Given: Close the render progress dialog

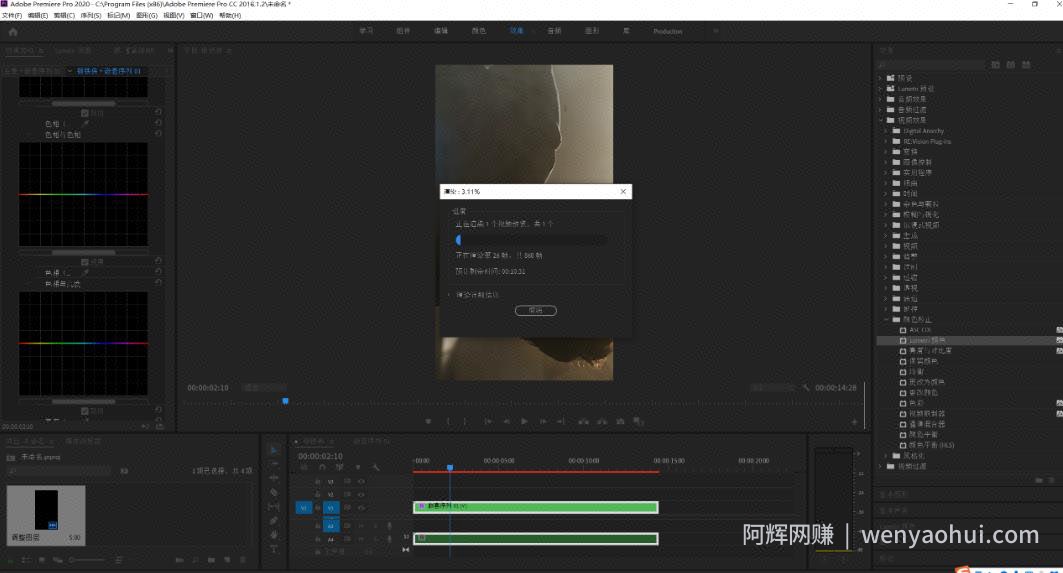Looking at the screenshot, I should point(623,192).
